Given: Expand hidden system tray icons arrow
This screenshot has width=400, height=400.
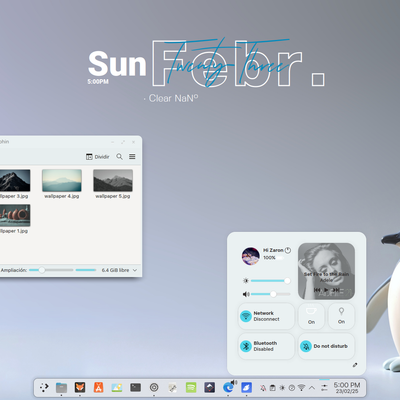Looking at the screenshot, I should coord(312,388).
